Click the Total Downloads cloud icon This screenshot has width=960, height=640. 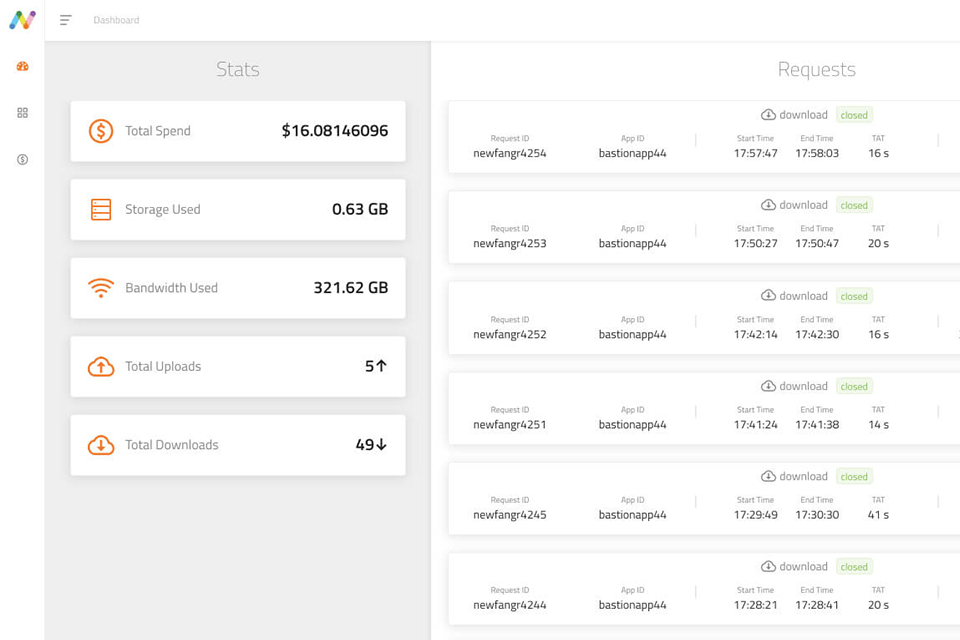(x=101, y=445)
